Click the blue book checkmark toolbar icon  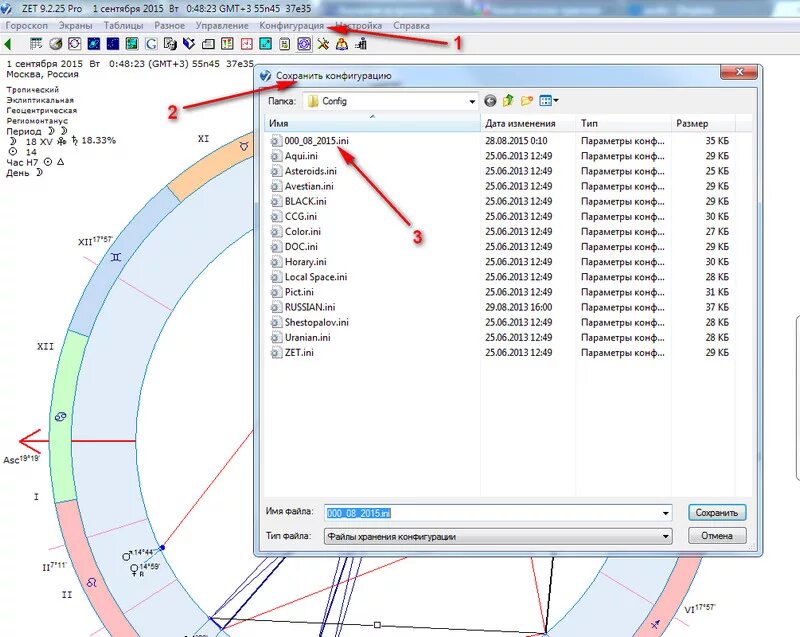point(189,44)
